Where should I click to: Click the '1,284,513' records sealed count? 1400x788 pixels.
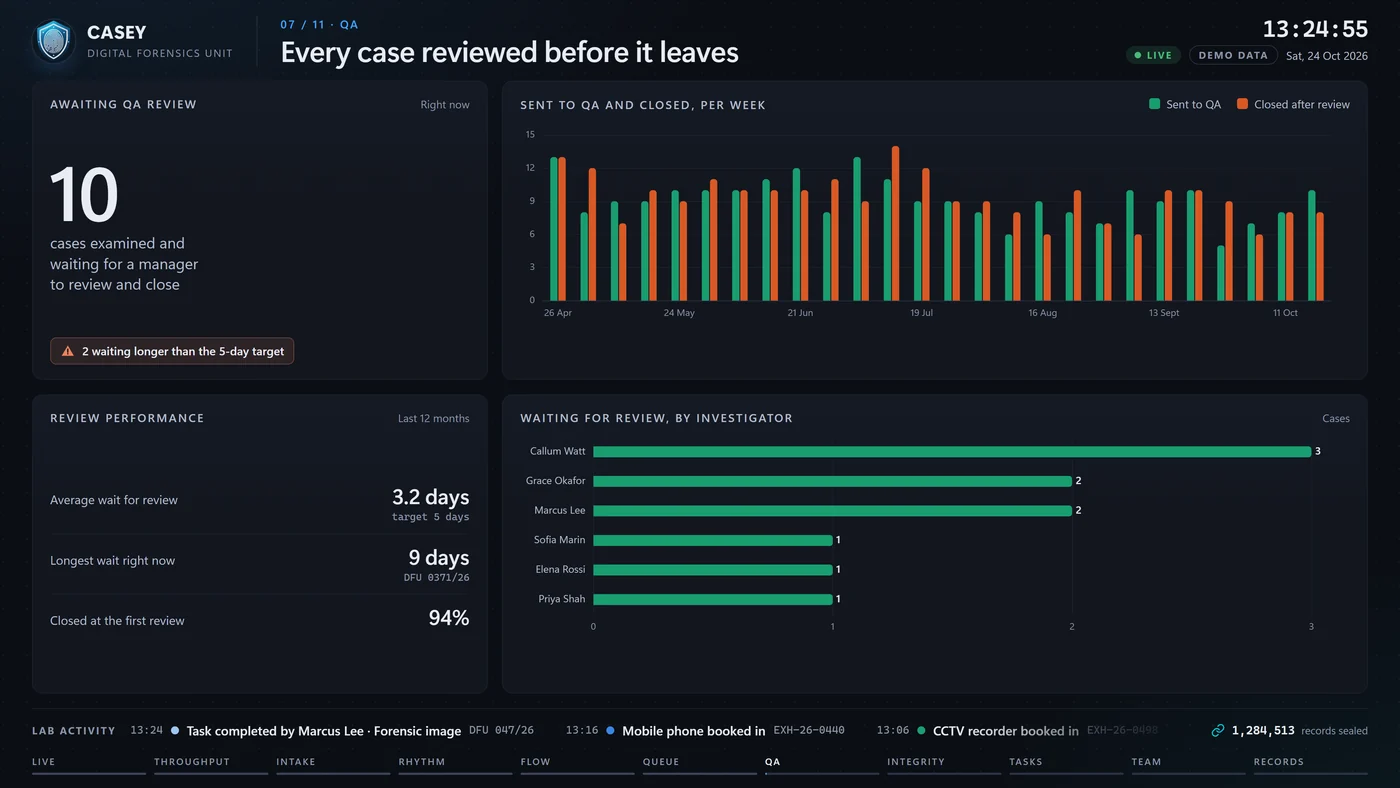click(x=1263, y=731)
